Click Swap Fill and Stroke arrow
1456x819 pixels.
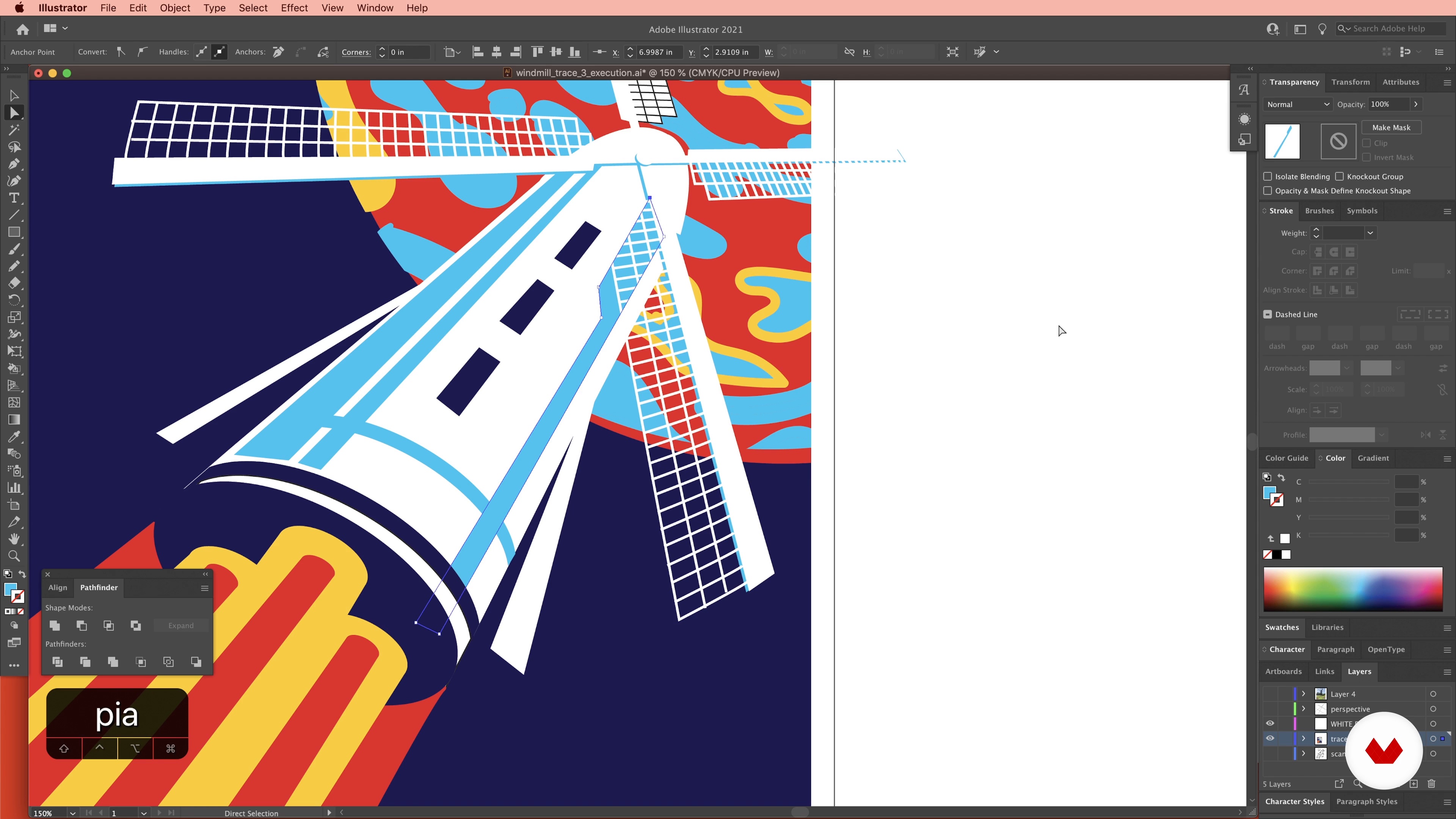22,574
